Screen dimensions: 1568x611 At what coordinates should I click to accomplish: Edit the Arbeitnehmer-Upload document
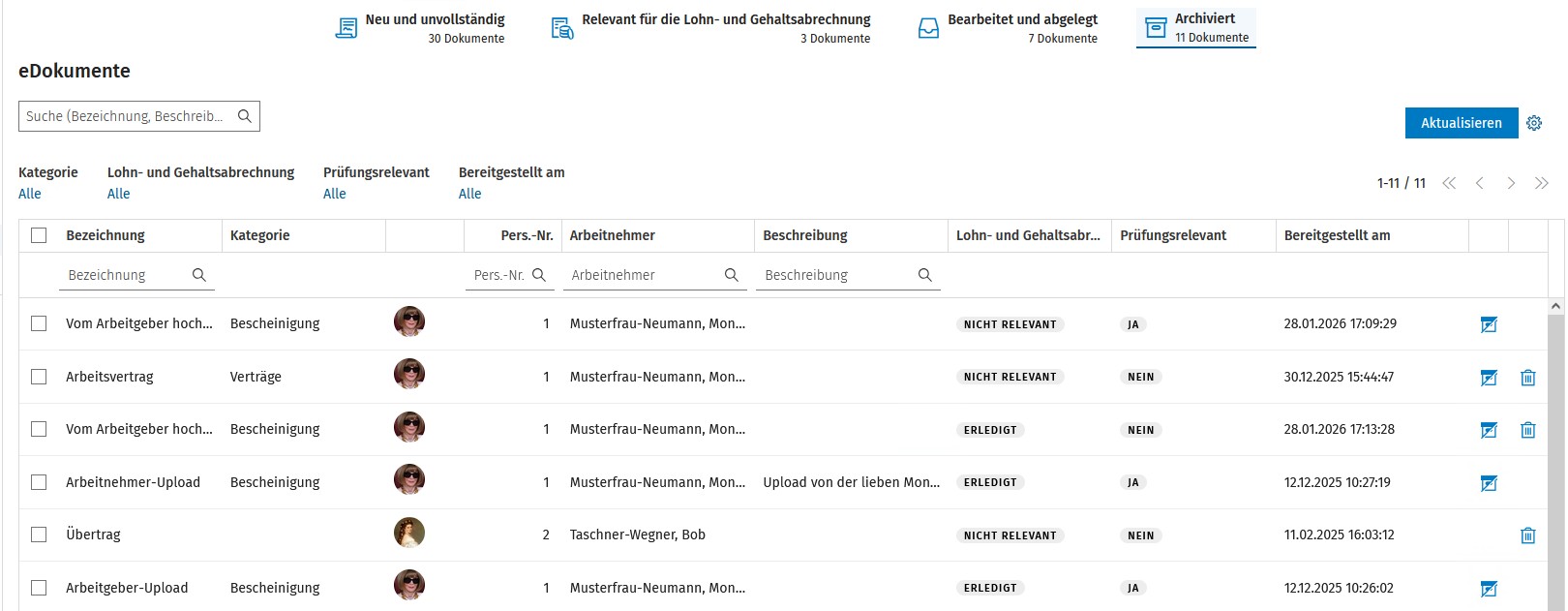pyautogui.click(x=1489, y=483)
